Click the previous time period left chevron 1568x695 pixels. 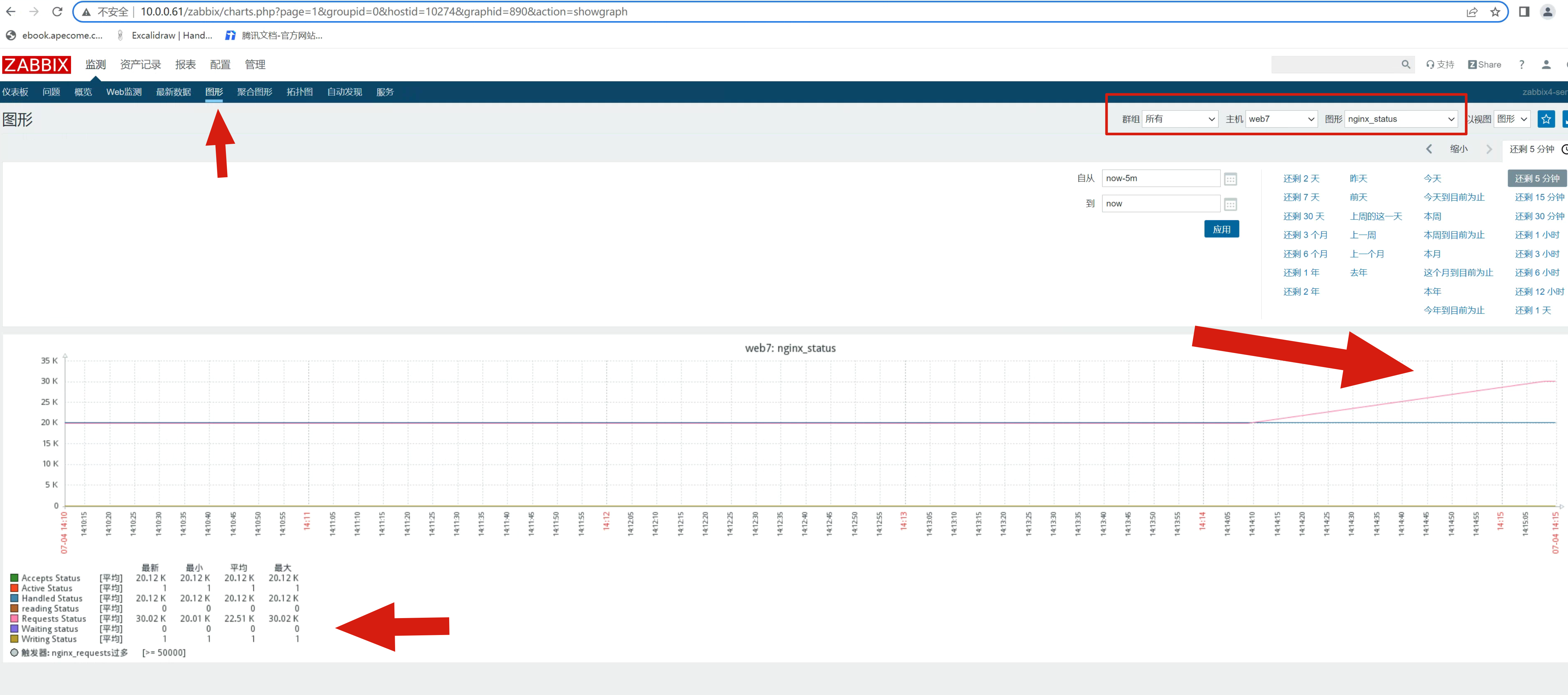(1428, 149)
